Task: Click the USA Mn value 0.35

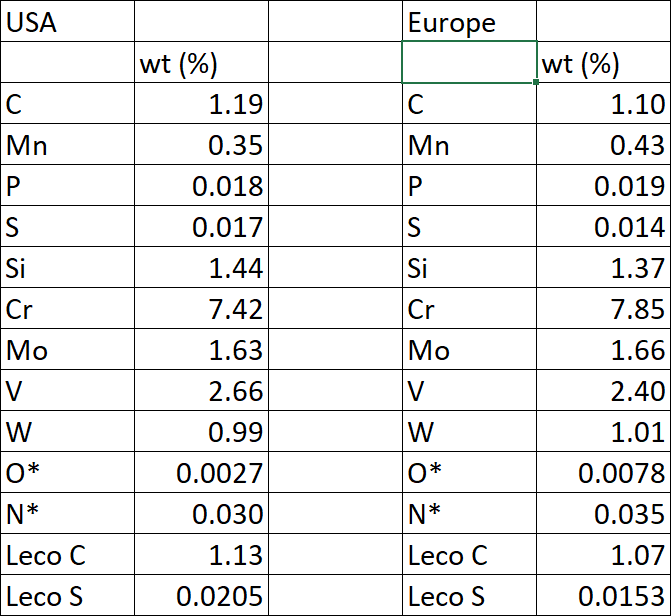Action: pos(200,145)
